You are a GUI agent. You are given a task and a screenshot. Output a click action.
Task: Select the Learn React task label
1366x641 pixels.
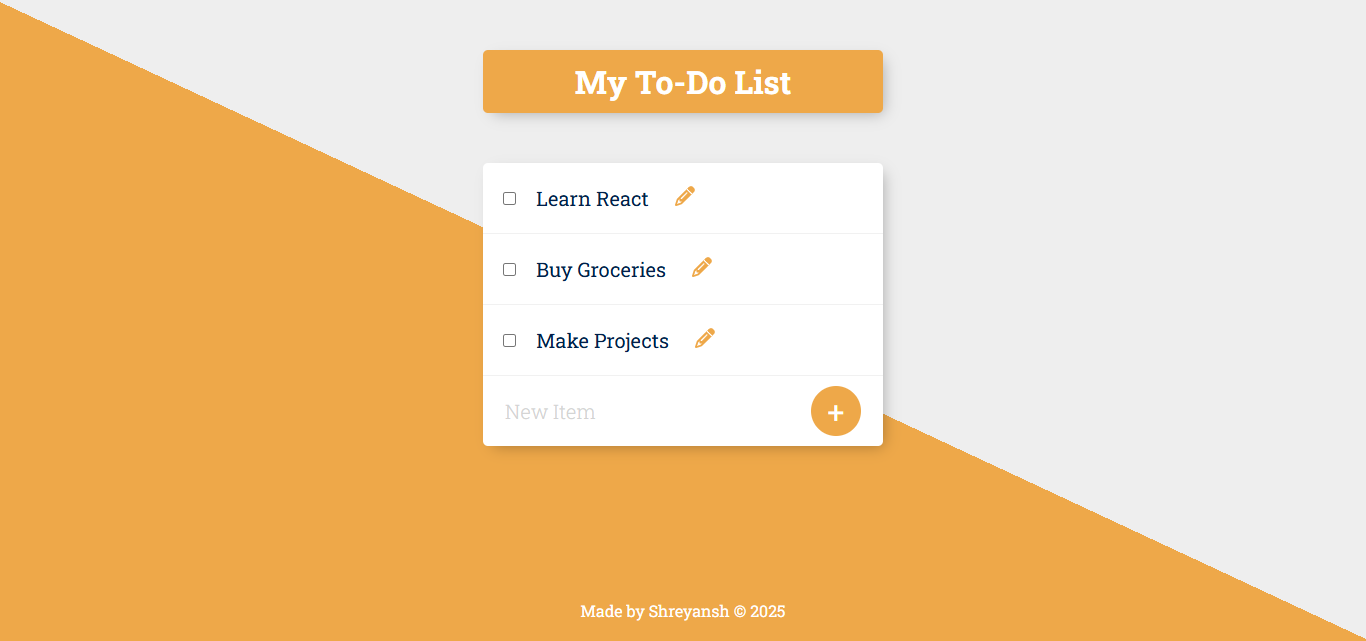(x=592, y=199)
